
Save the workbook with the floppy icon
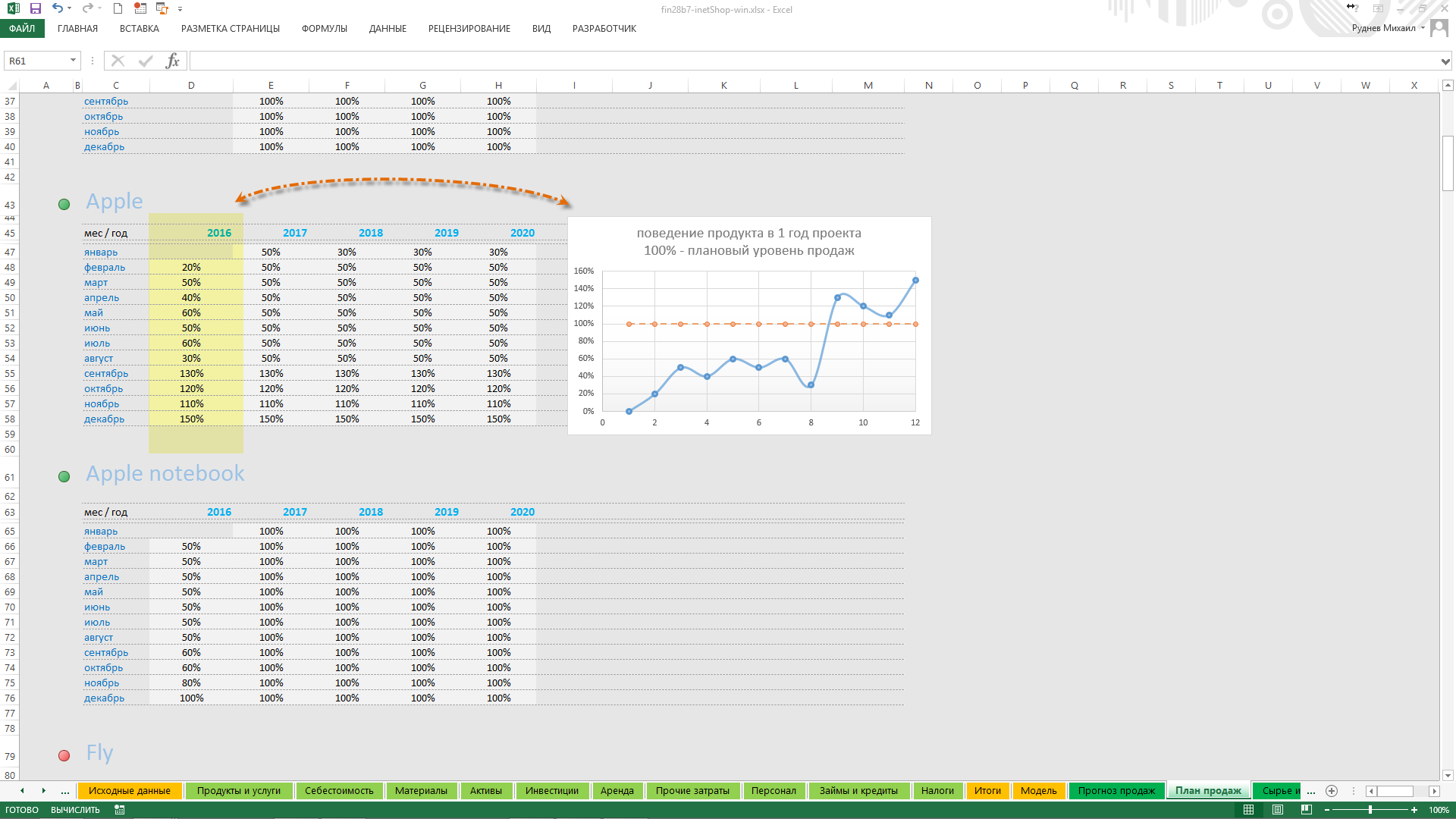[35, 8]
